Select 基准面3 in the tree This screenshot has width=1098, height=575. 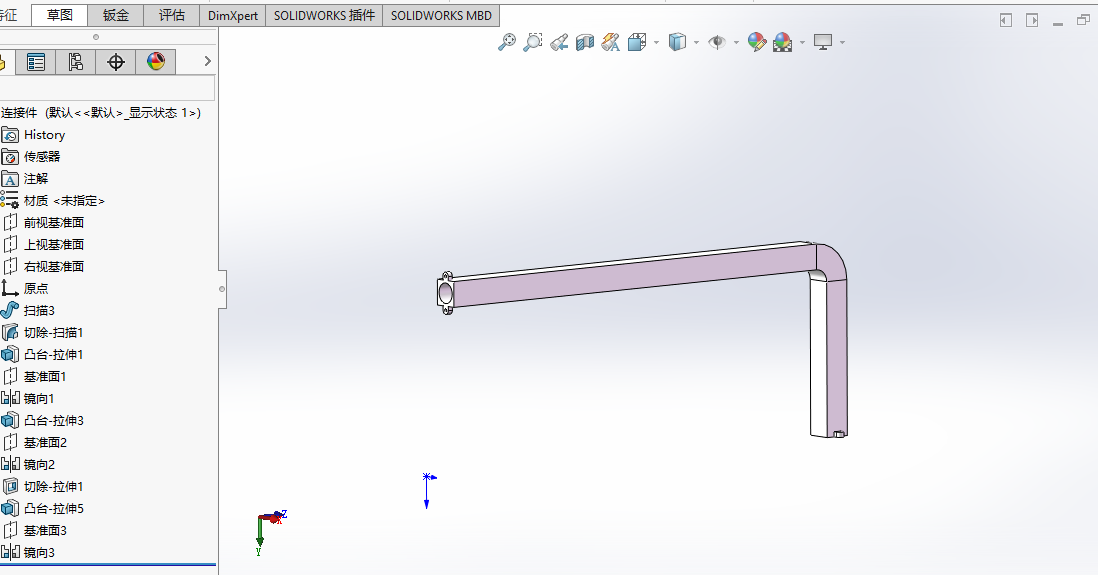click(45, 531)
